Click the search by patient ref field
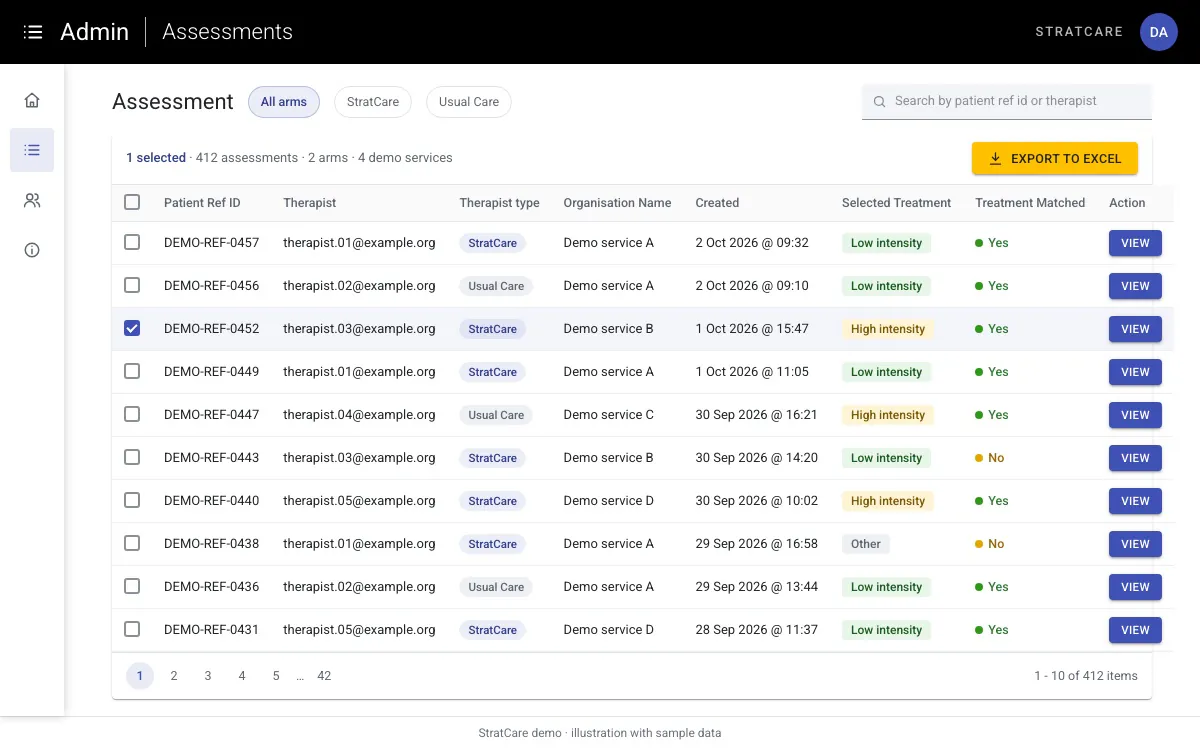Screen dimensions: 1200x750 1007,101
